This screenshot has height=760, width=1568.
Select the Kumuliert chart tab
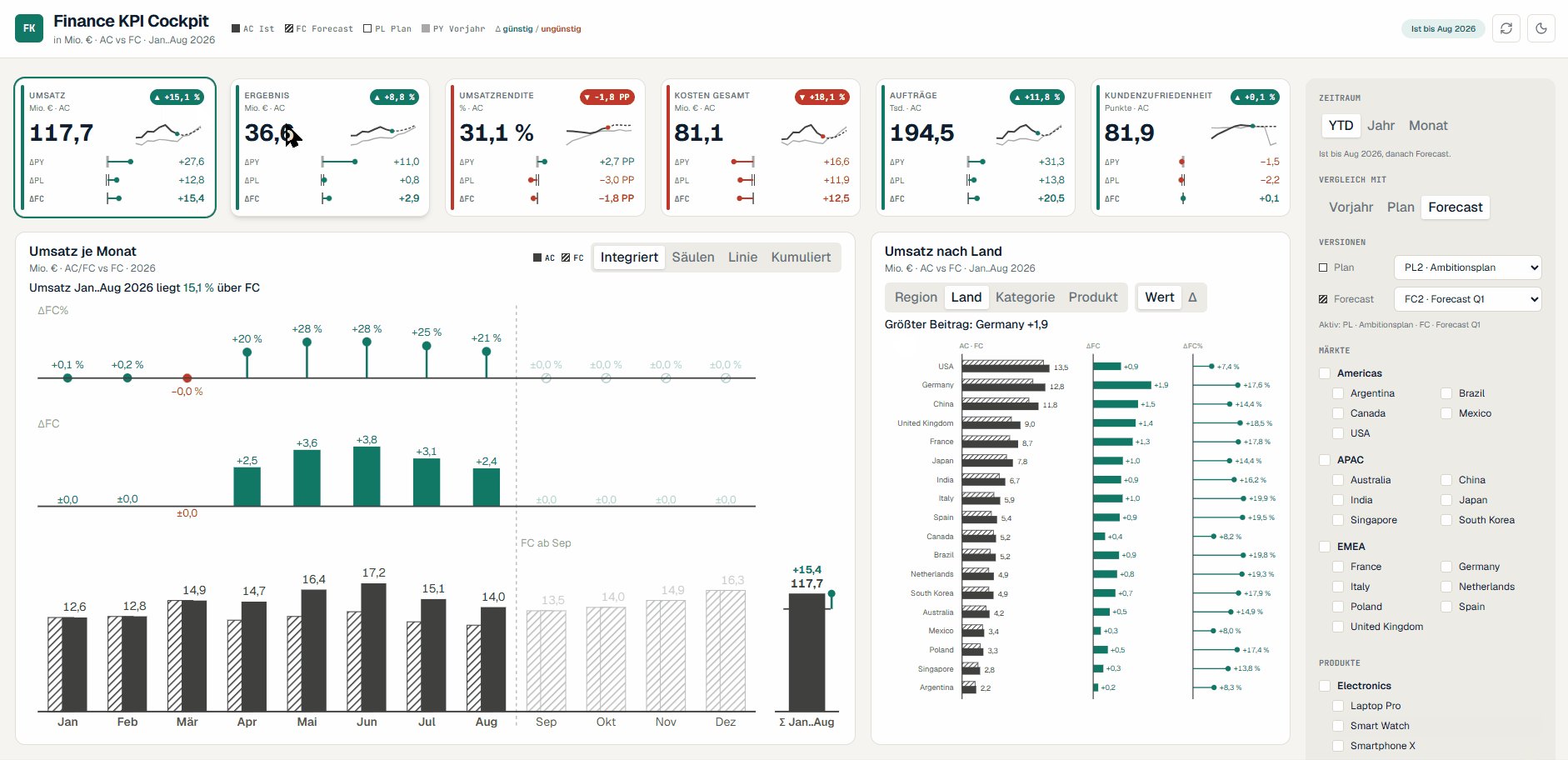click(x=801, y=257)
